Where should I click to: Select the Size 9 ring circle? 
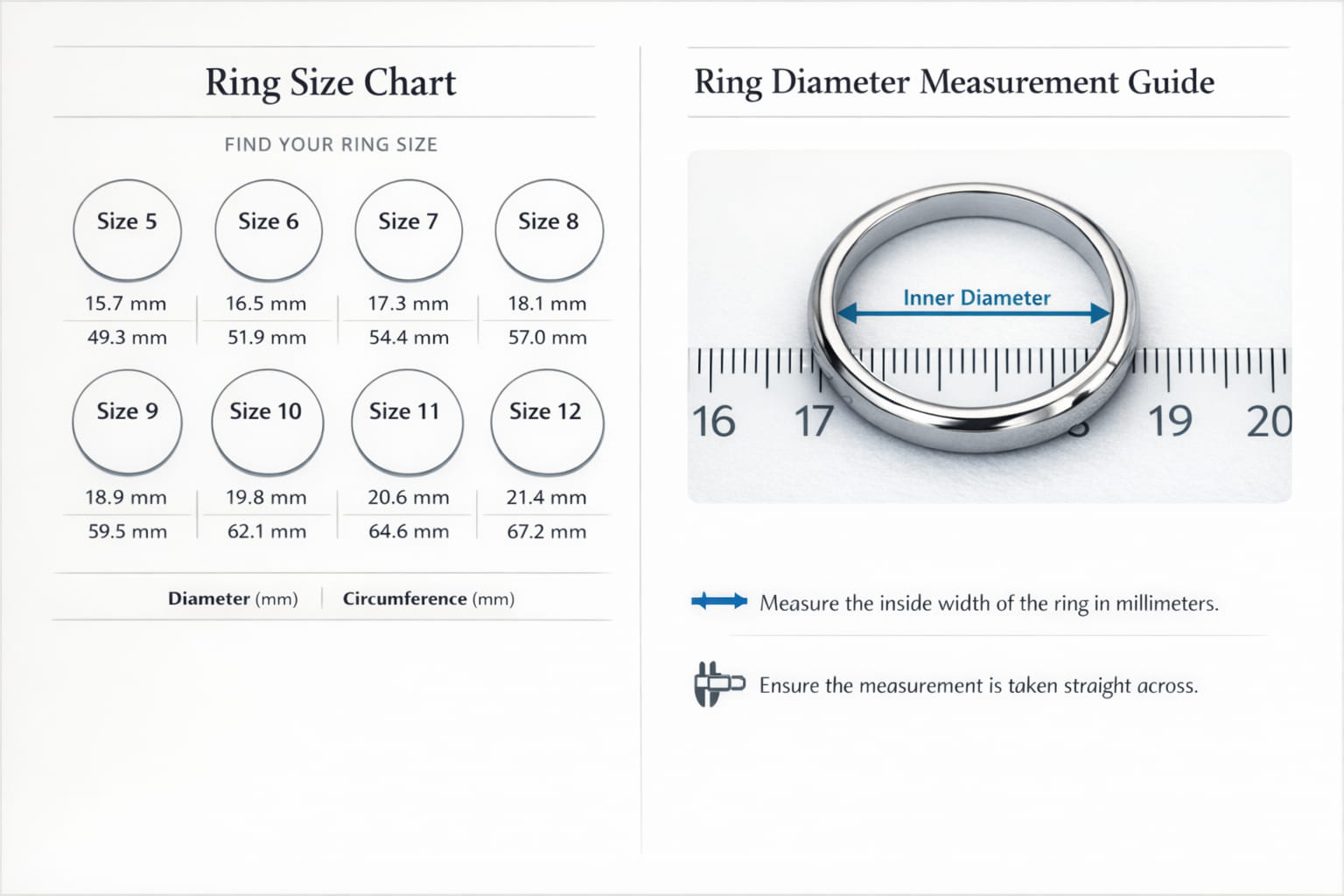127,421
